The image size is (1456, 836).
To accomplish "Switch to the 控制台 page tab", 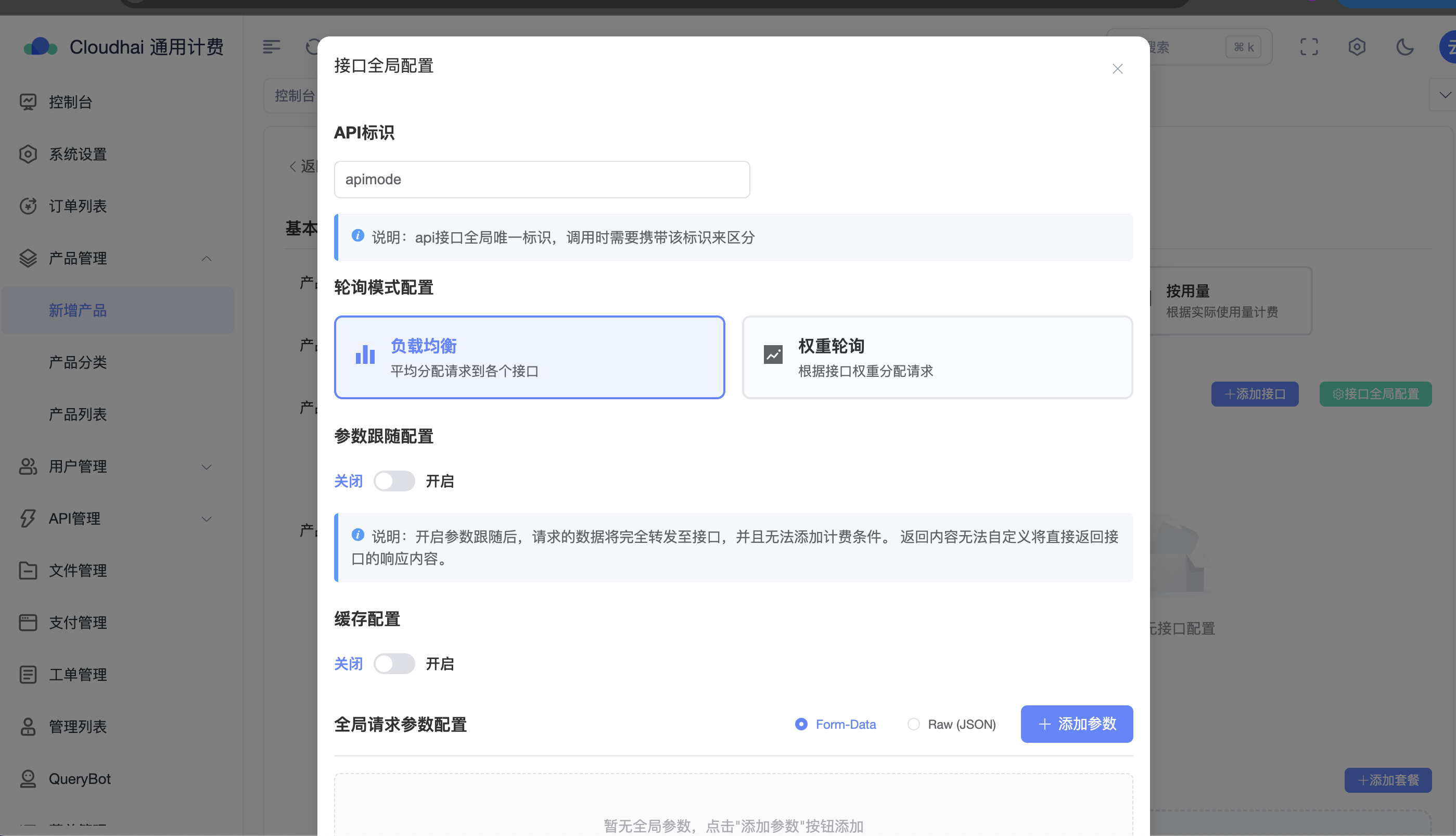I will 291,95.
